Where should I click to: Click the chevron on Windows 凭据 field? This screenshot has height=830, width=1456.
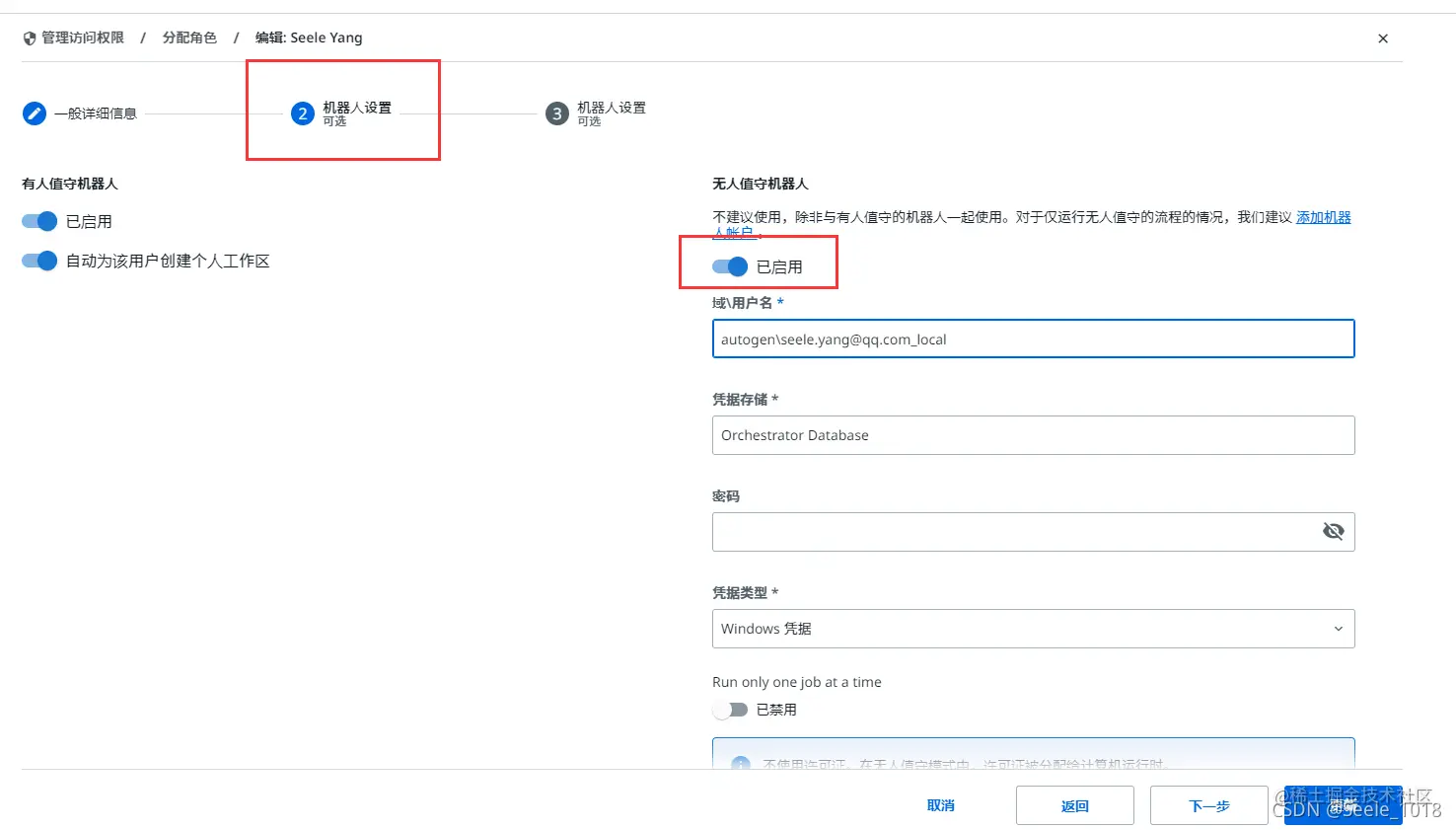(x=1338, y=629)
